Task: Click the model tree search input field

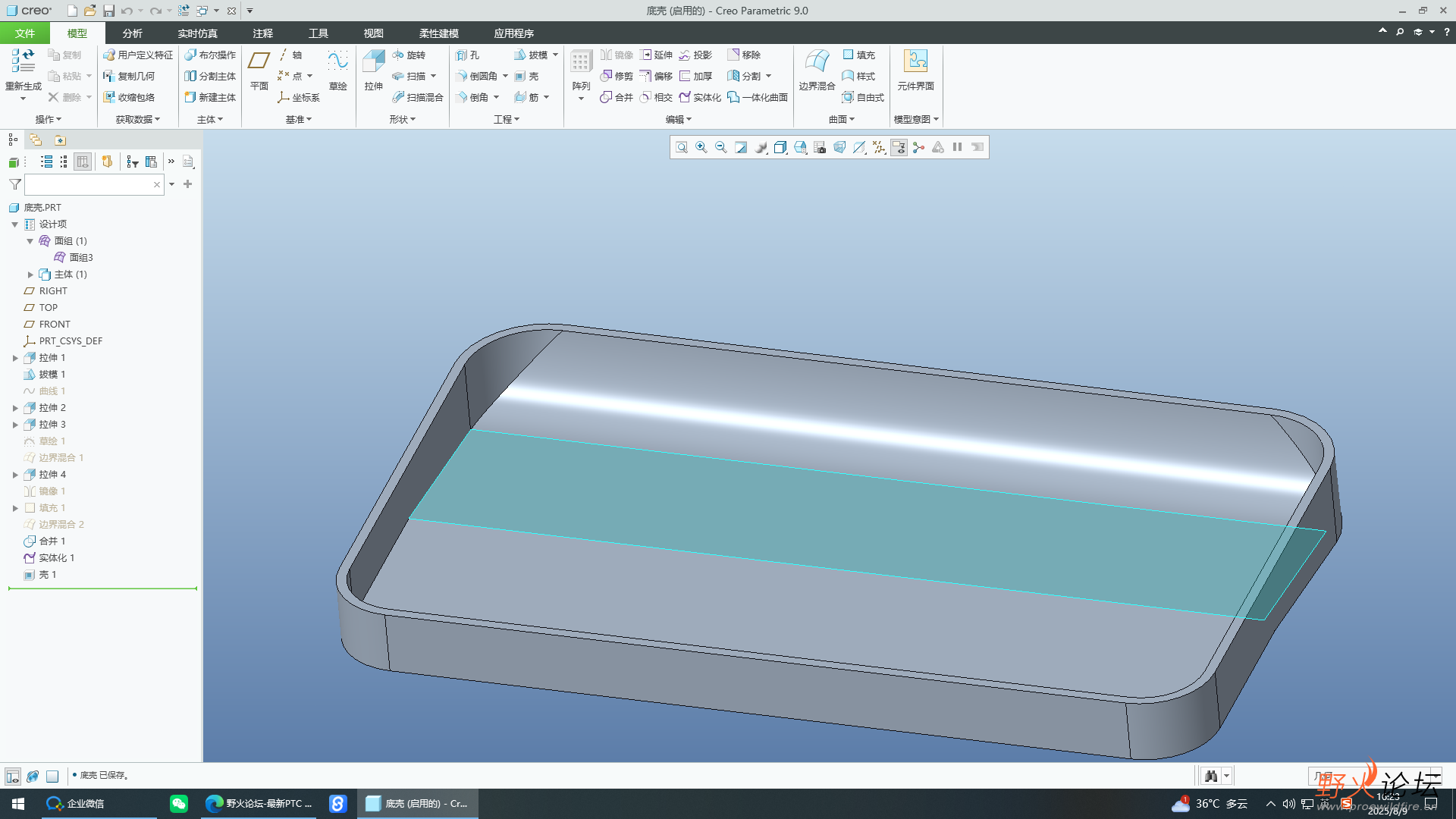Action: coord(94,184)
